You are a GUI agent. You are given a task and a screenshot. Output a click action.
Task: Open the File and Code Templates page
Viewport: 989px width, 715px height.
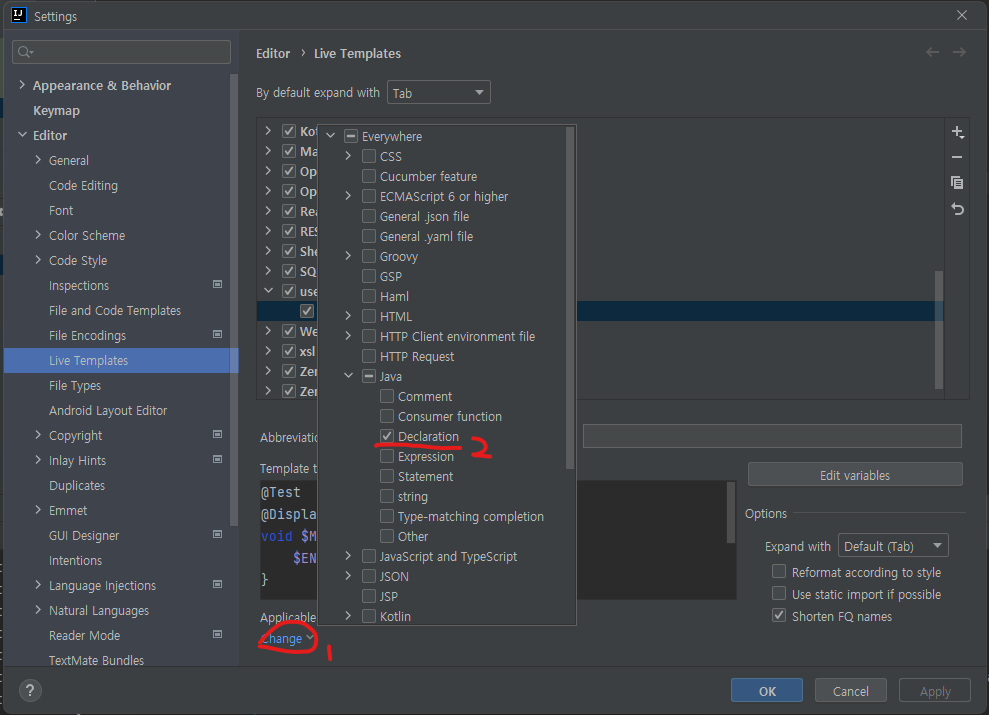click(x=115, y=310)
